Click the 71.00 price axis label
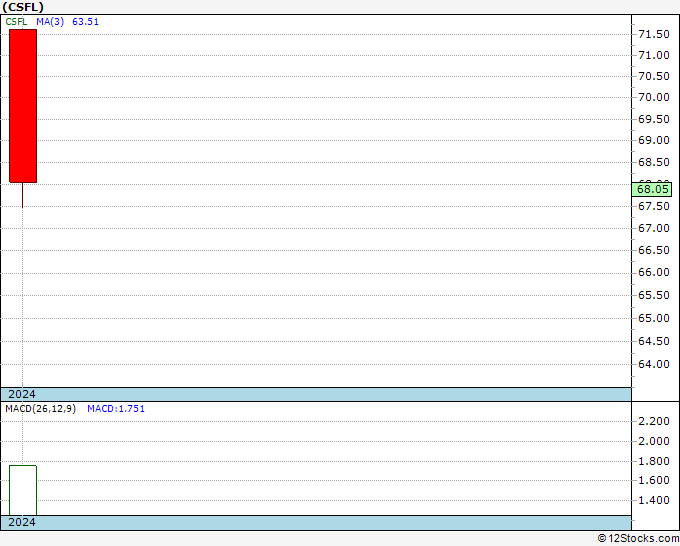The width and height of the screenshot is (680, 546). [654, 55]
